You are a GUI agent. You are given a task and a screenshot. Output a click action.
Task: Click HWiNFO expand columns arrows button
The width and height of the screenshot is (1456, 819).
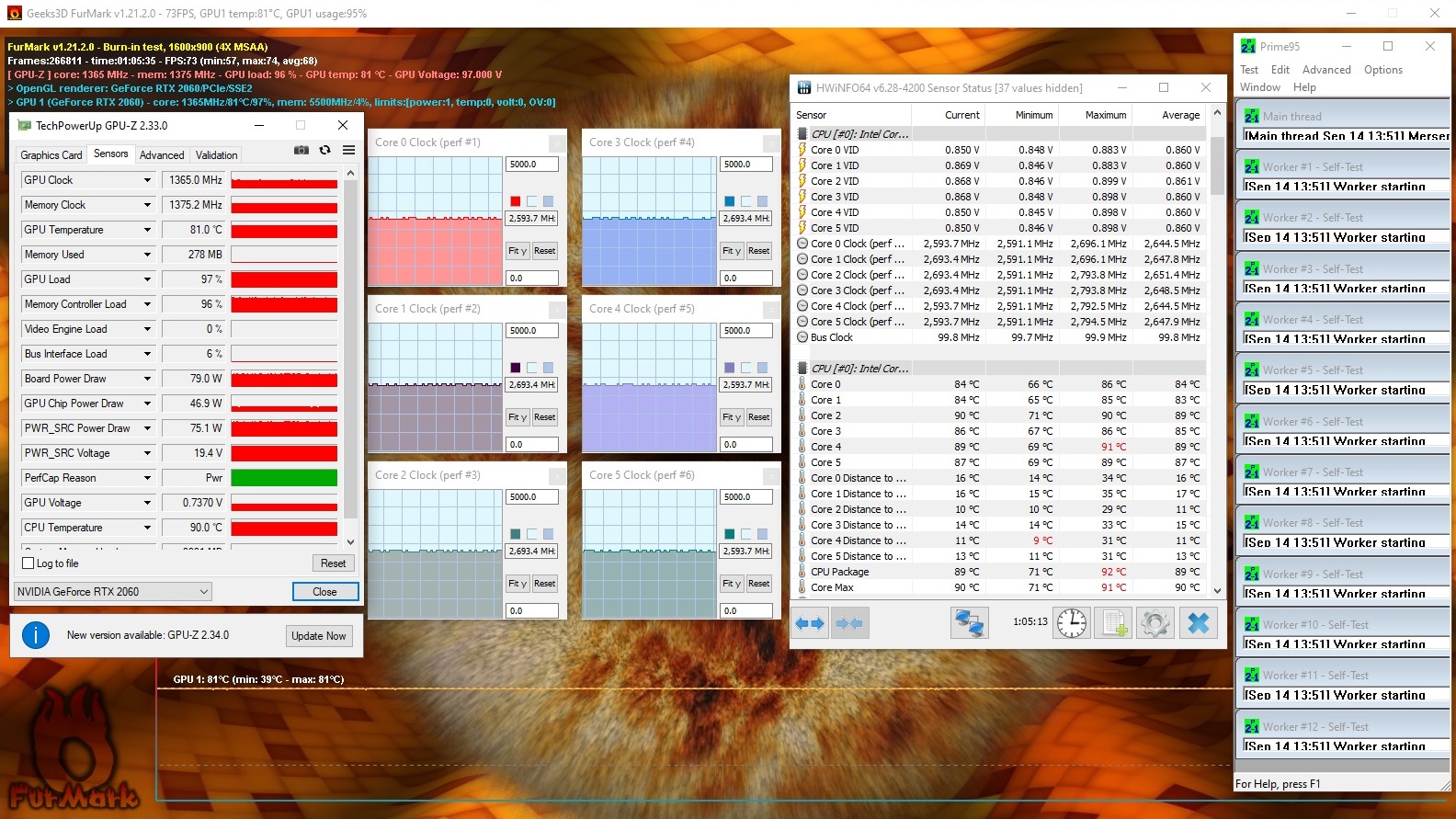click(810, 623)
